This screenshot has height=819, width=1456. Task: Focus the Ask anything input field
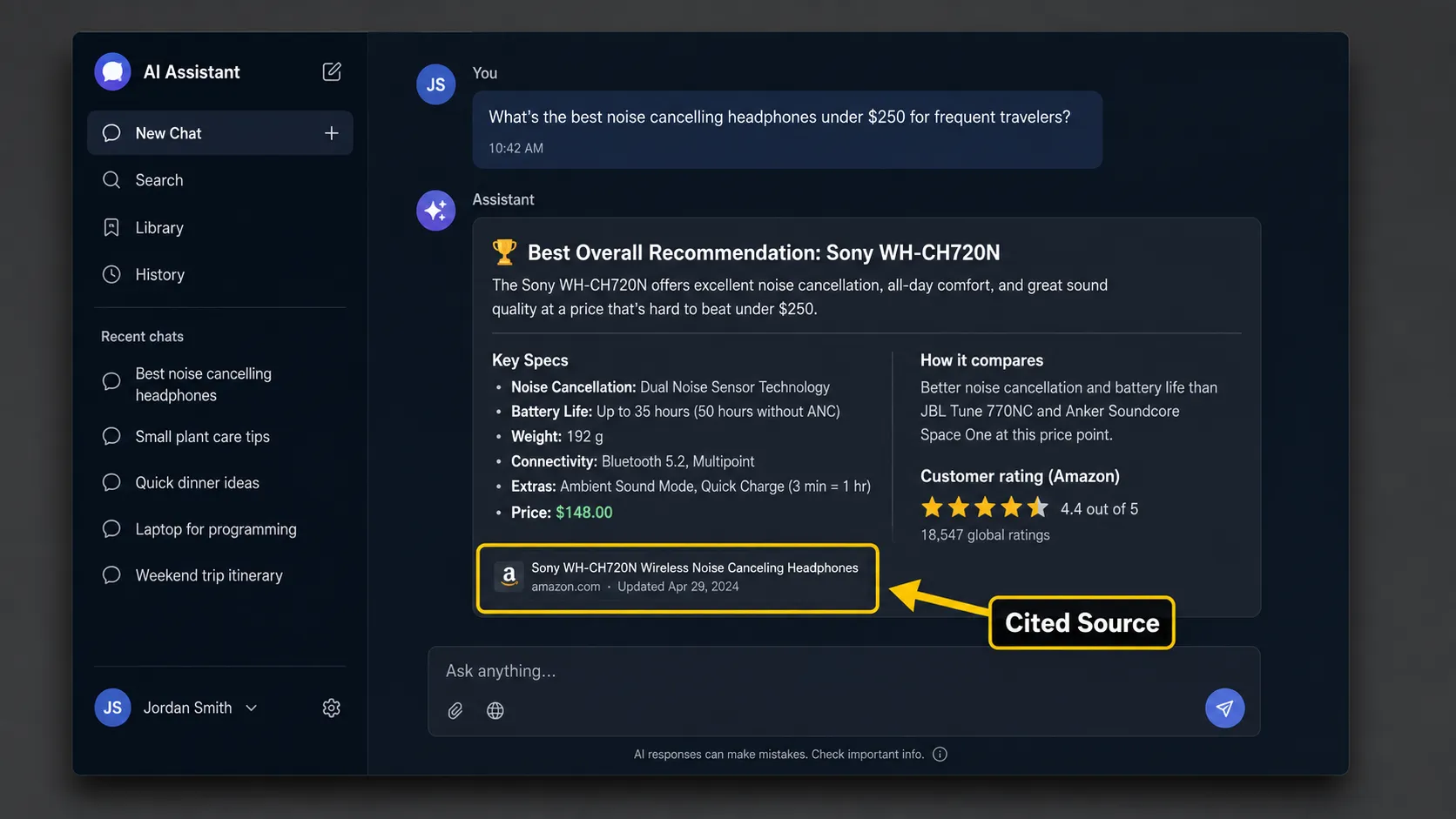click(x=843, y=671)
